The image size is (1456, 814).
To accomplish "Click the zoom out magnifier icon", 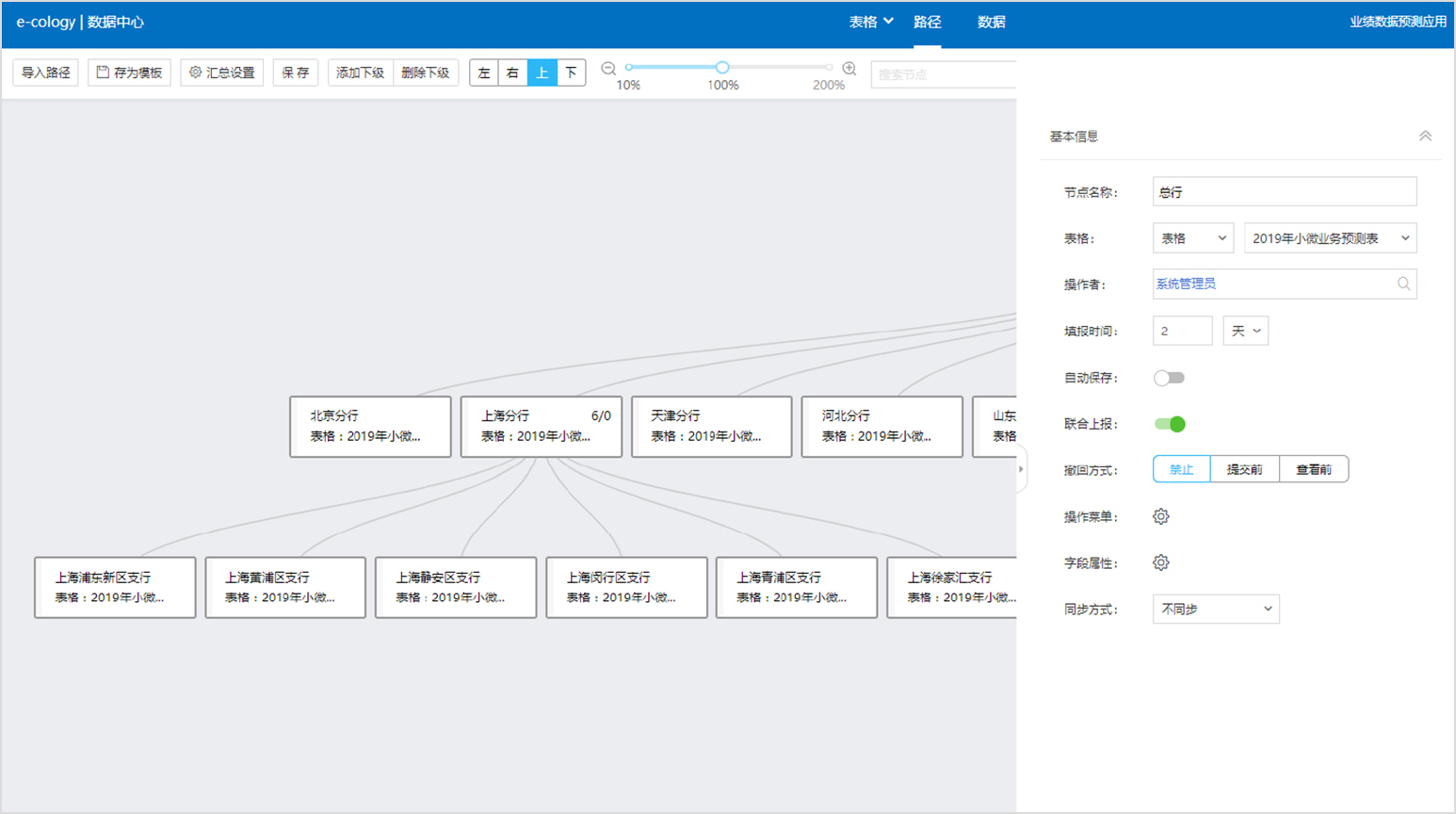I will tap(608, 69).
